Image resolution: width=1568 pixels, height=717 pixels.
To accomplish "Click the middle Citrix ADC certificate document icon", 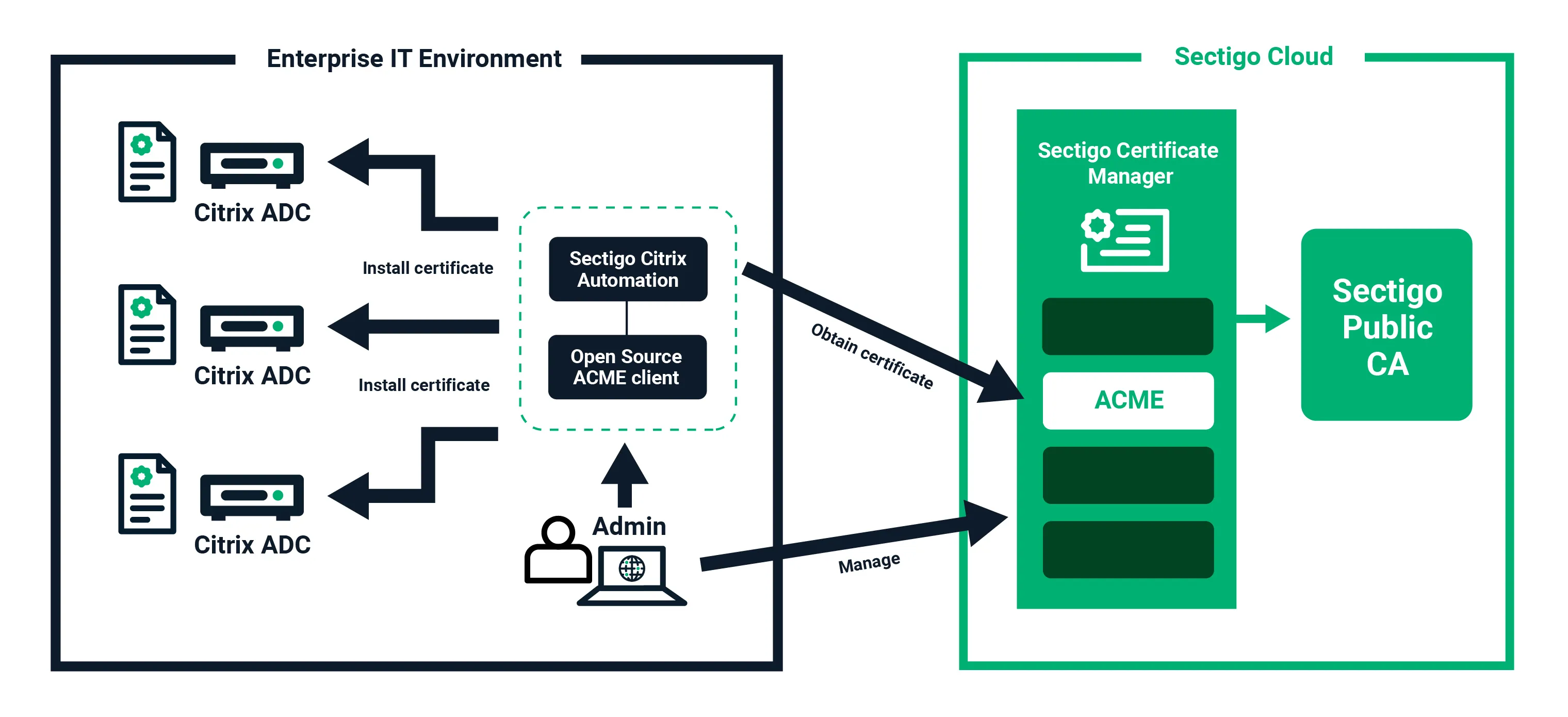I will (148, 324).
